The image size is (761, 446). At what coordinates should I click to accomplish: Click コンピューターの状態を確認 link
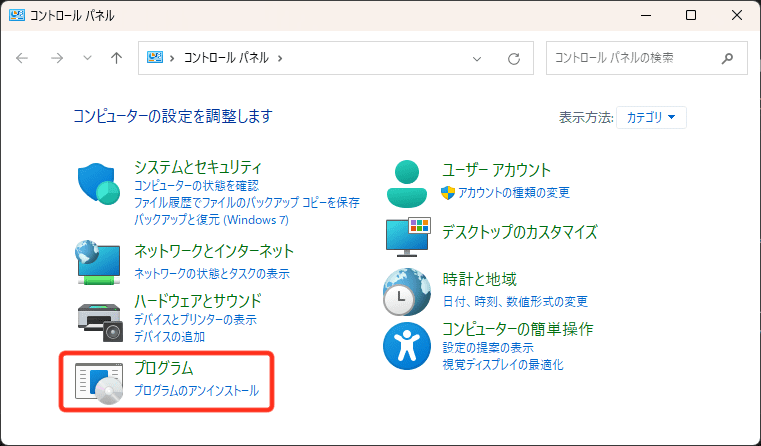pyautogui.click(x=196, y=185)
